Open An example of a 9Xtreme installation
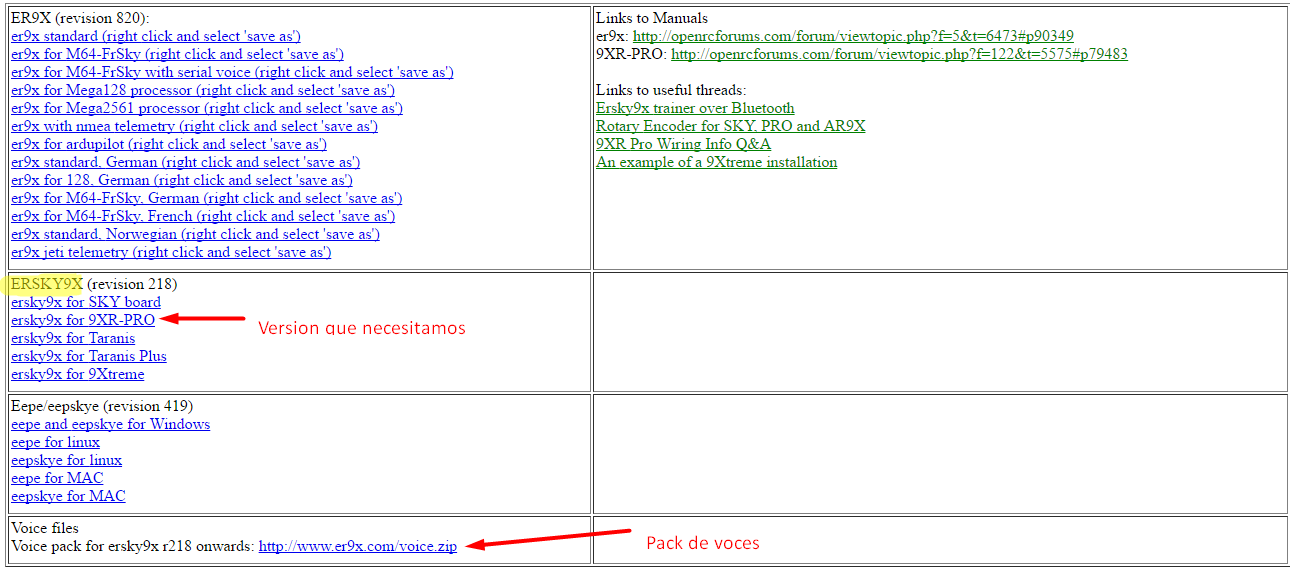This screenshot has height=568, width=1290. point(716,162)
